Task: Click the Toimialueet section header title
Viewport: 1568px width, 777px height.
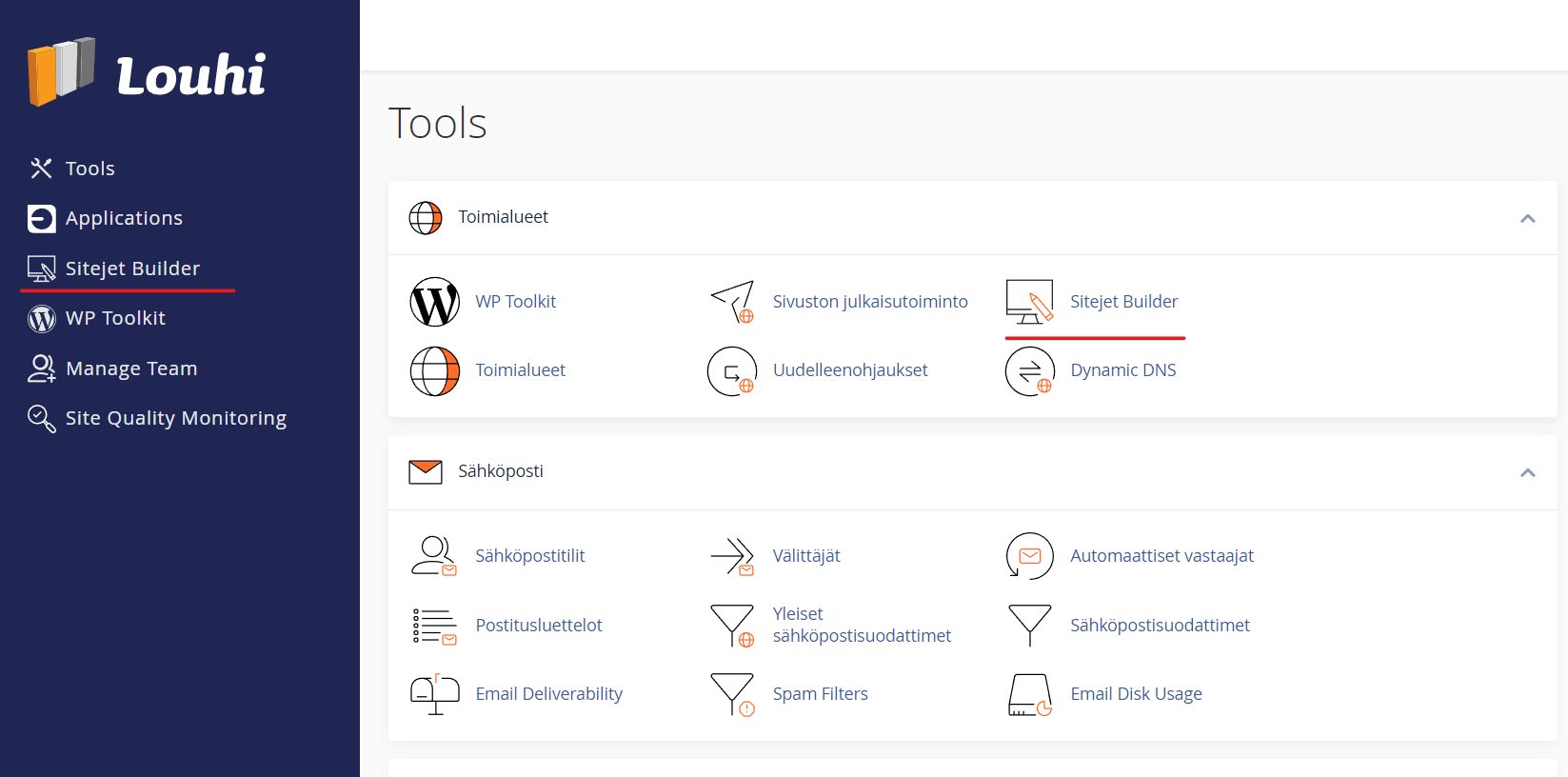Action: (x=503, y=217)
